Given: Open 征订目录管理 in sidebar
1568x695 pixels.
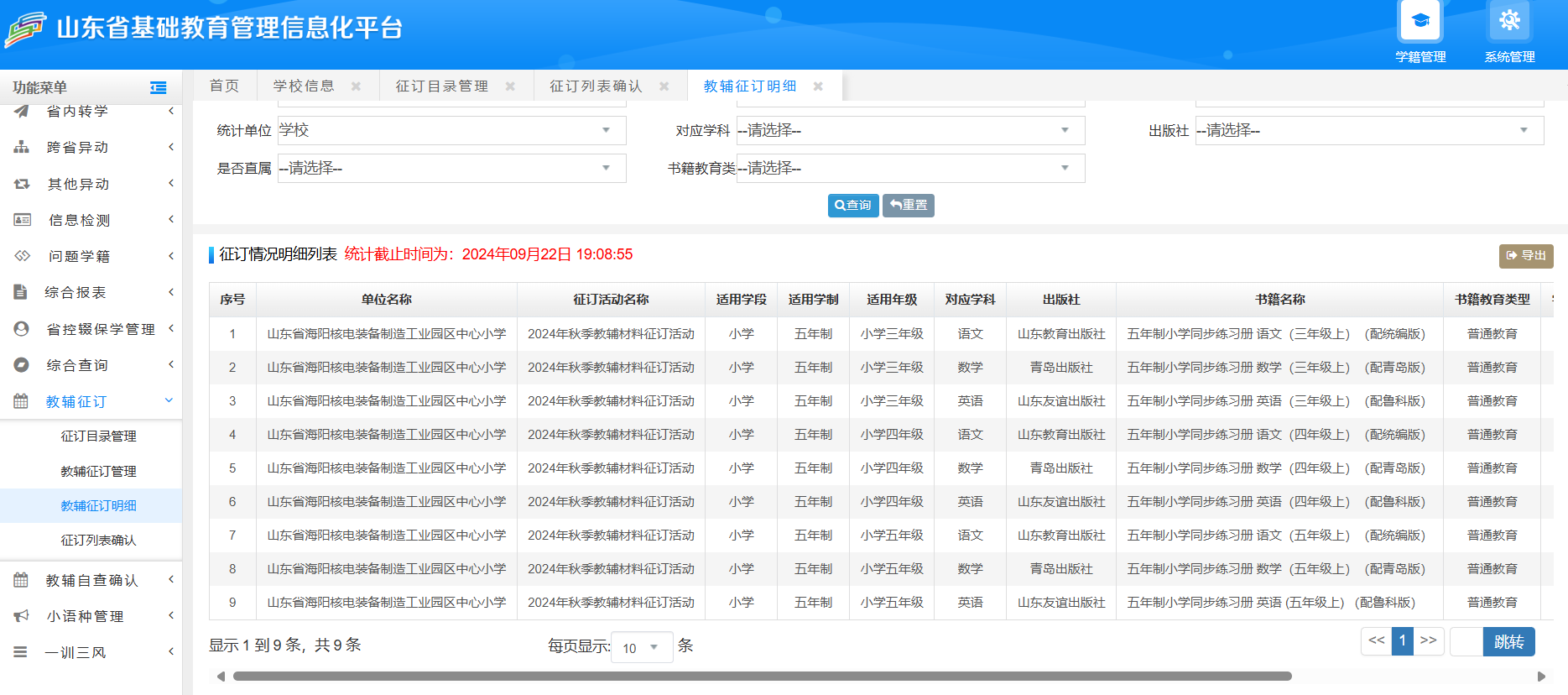Looking at the screenshot, I should point(98,436).
